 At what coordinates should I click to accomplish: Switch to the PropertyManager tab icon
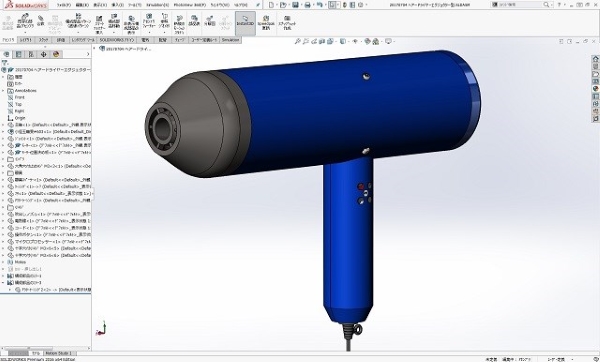tap(19, 54)
